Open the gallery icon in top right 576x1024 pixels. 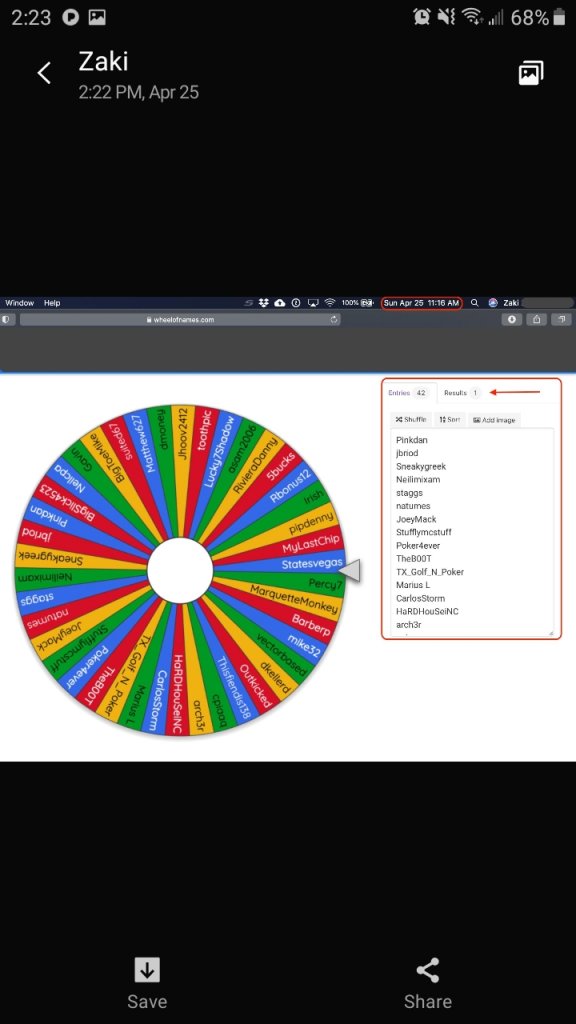point(531,73)
